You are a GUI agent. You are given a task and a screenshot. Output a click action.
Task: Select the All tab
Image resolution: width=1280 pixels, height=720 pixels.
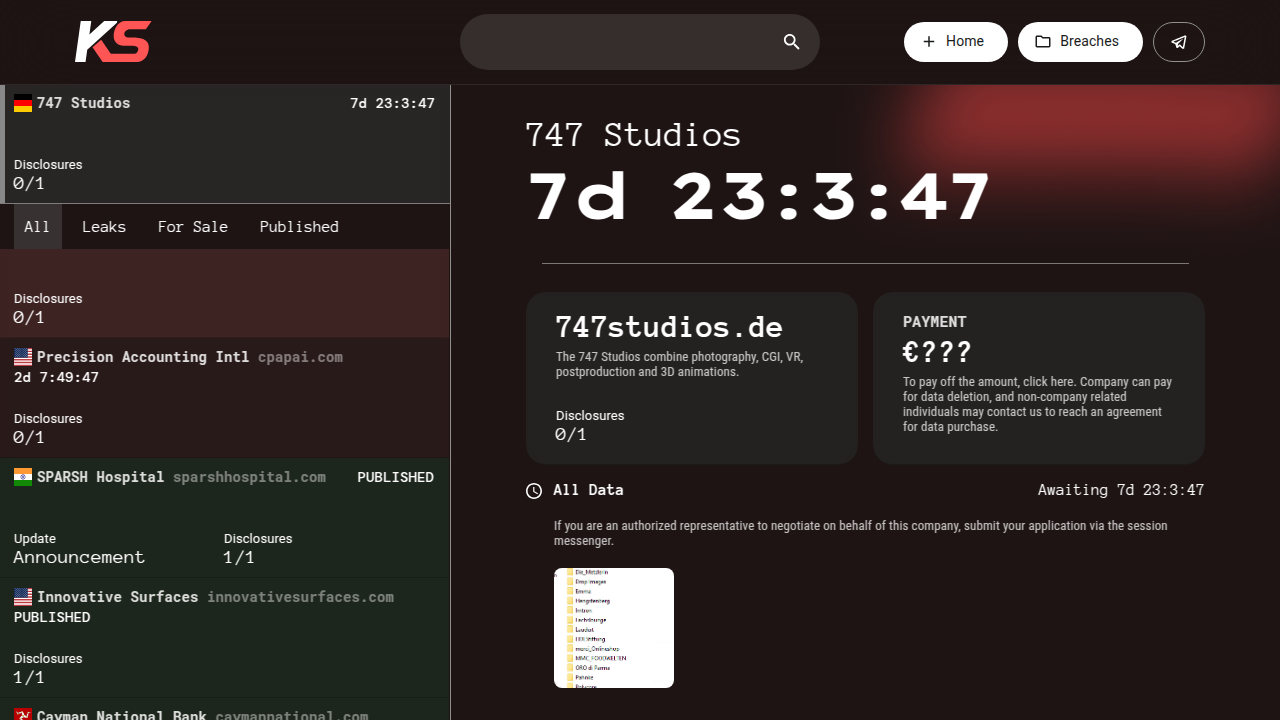coord(36,226)
